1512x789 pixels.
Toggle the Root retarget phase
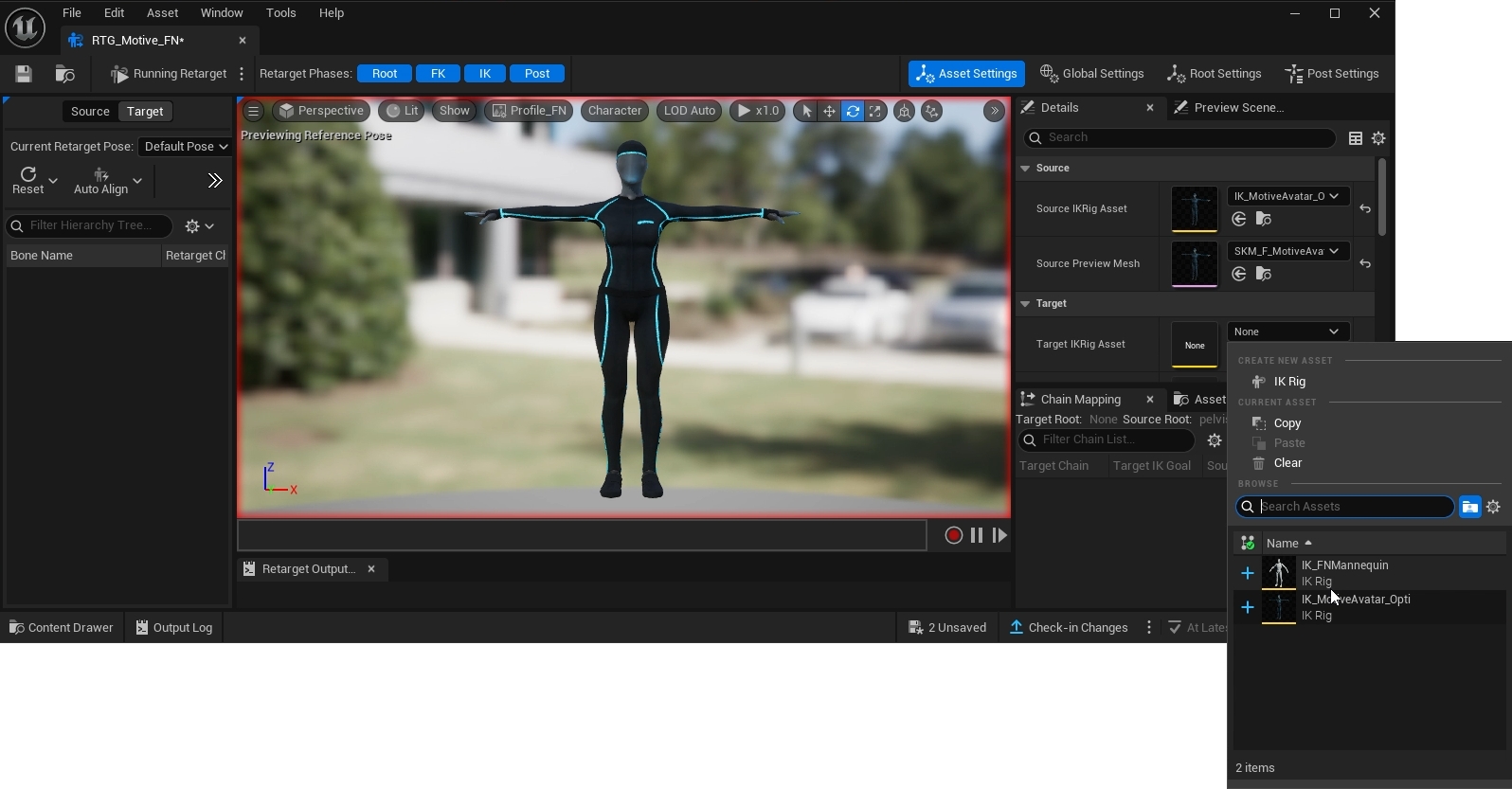coord(384,74)
